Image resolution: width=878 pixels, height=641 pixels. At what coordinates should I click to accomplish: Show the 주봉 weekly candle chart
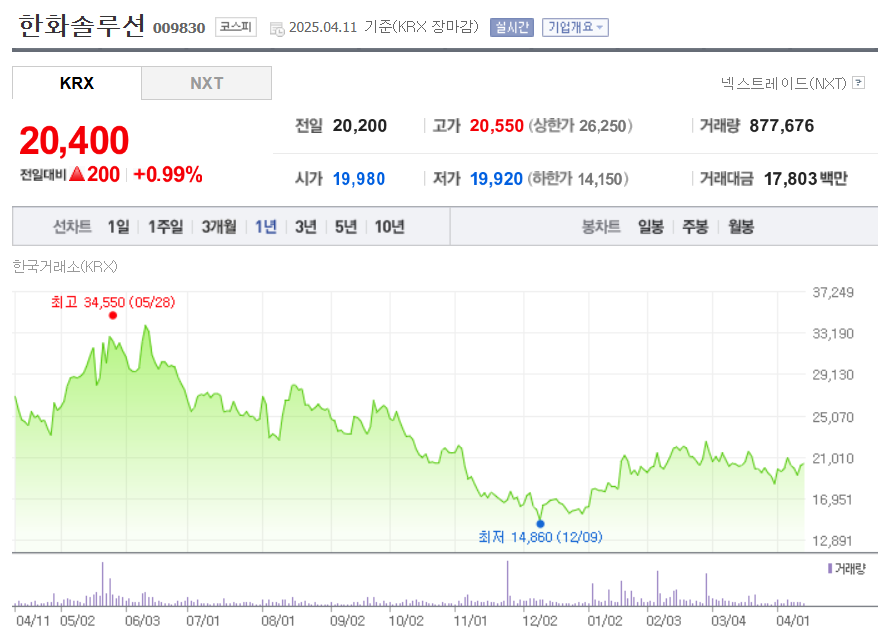point(695,227)
